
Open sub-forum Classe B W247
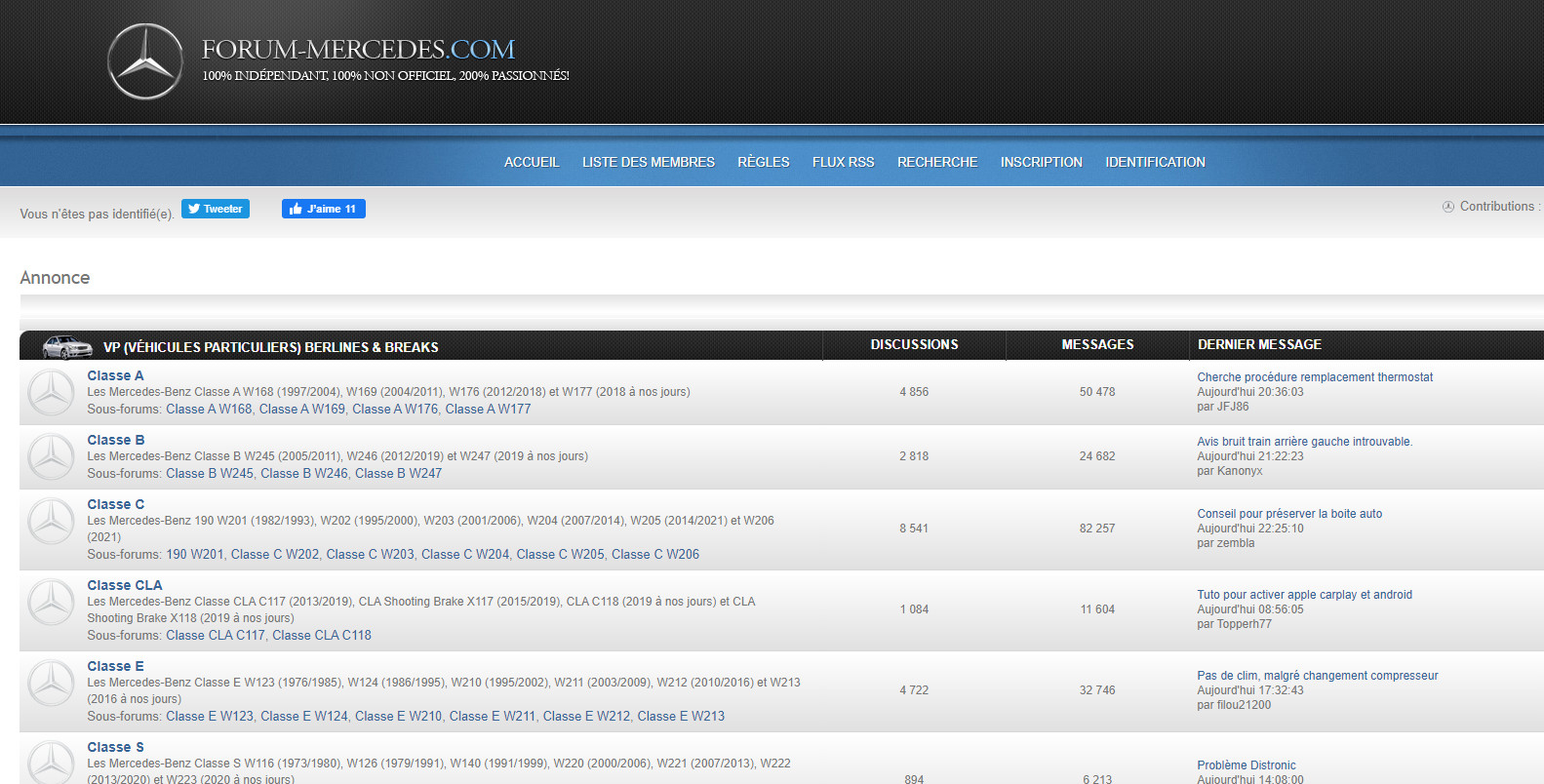(x=398, y=473)
